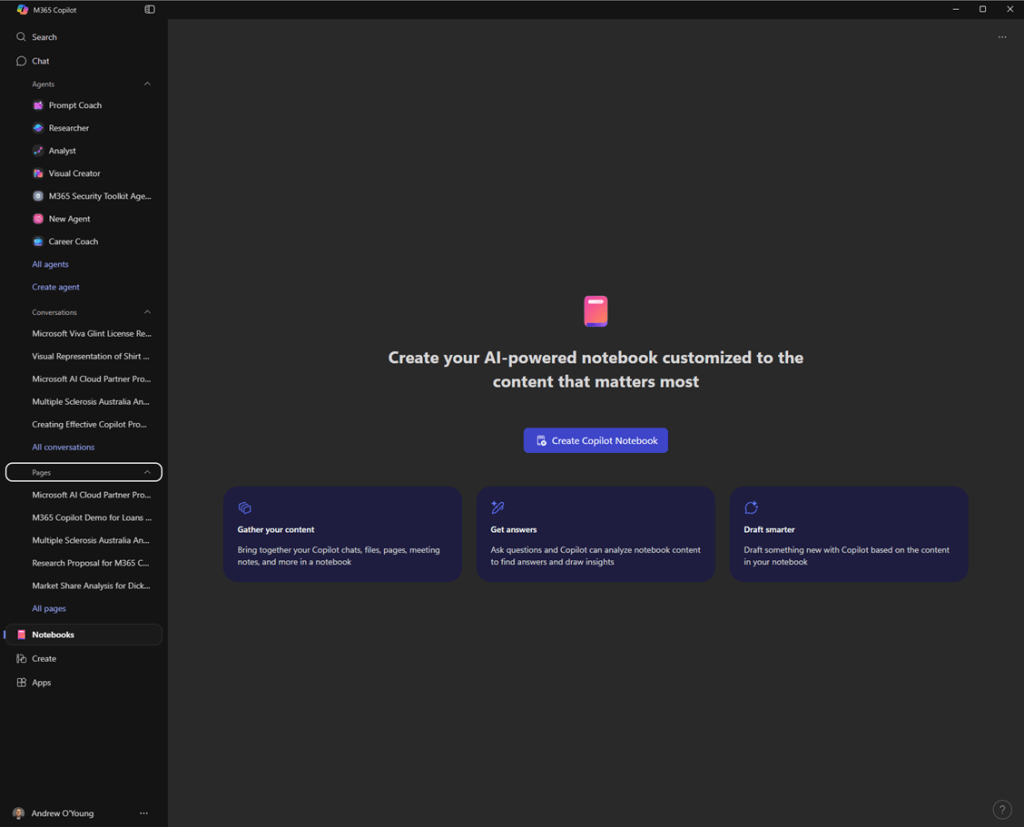Open account options next to Andrew O'Young
1024x827 pixels.
coord(144,813)
